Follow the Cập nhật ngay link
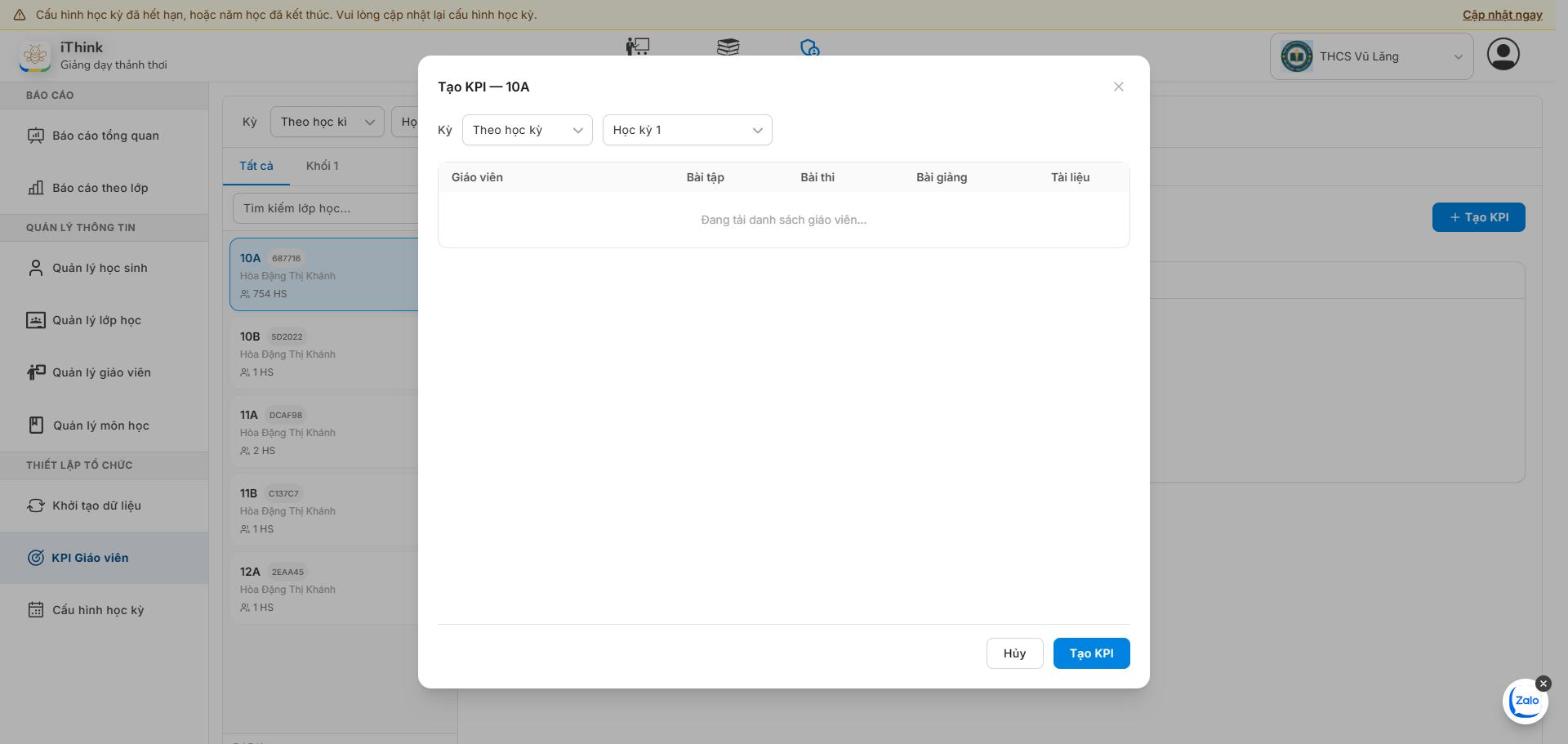This screenshot has width=1568, height=744. pos(1502,15)
